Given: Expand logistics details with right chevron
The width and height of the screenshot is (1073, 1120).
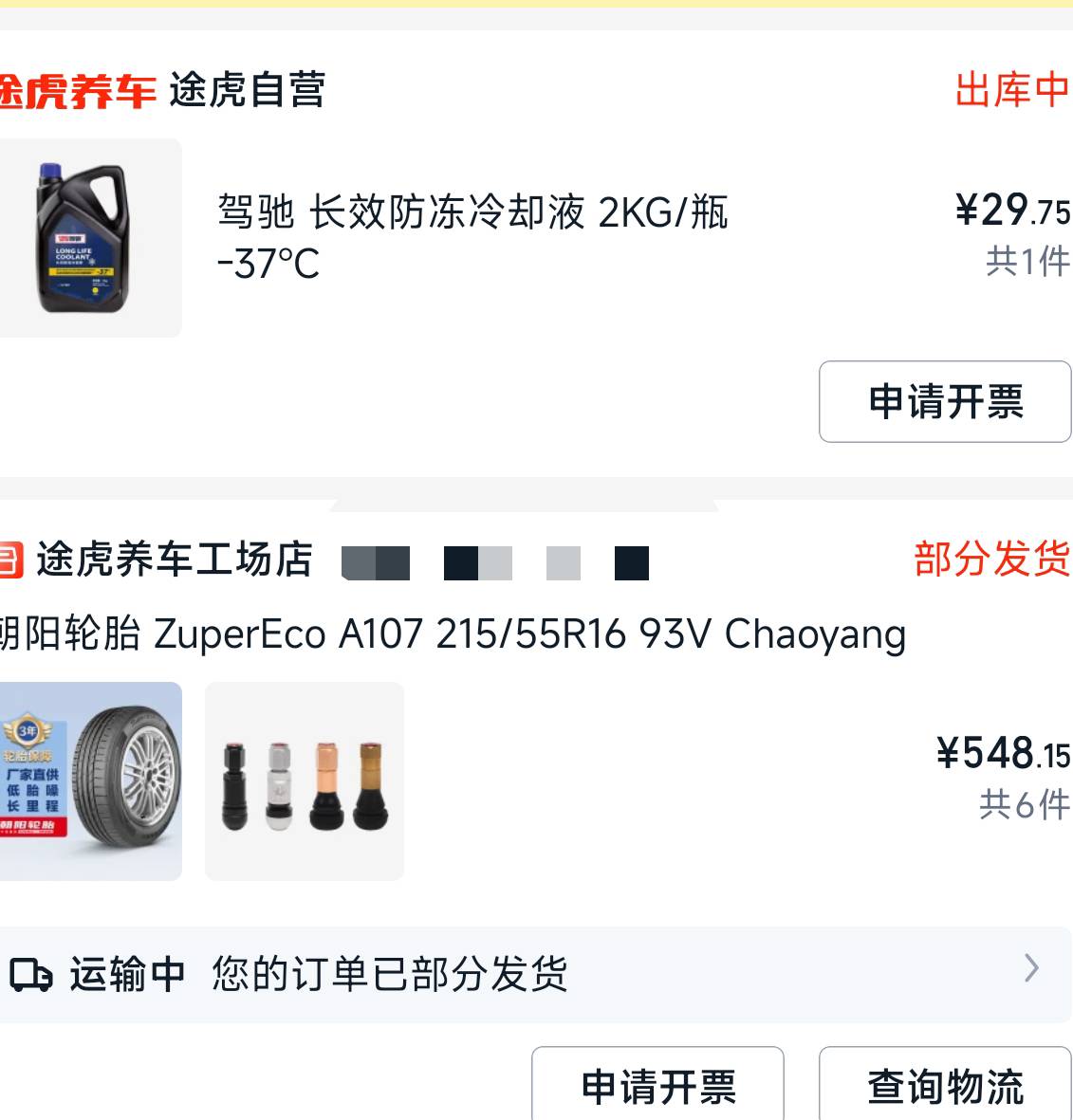Looking at the screenshot, I should coord(1031,968).
